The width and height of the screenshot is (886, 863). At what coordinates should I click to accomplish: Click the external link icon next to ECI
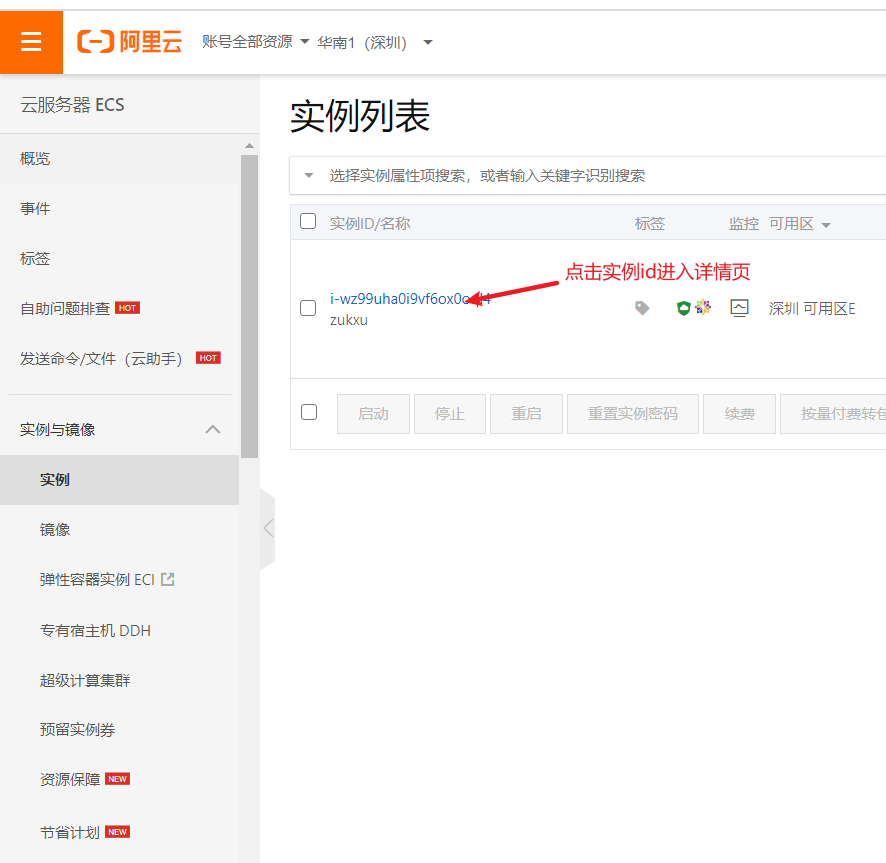168,579
